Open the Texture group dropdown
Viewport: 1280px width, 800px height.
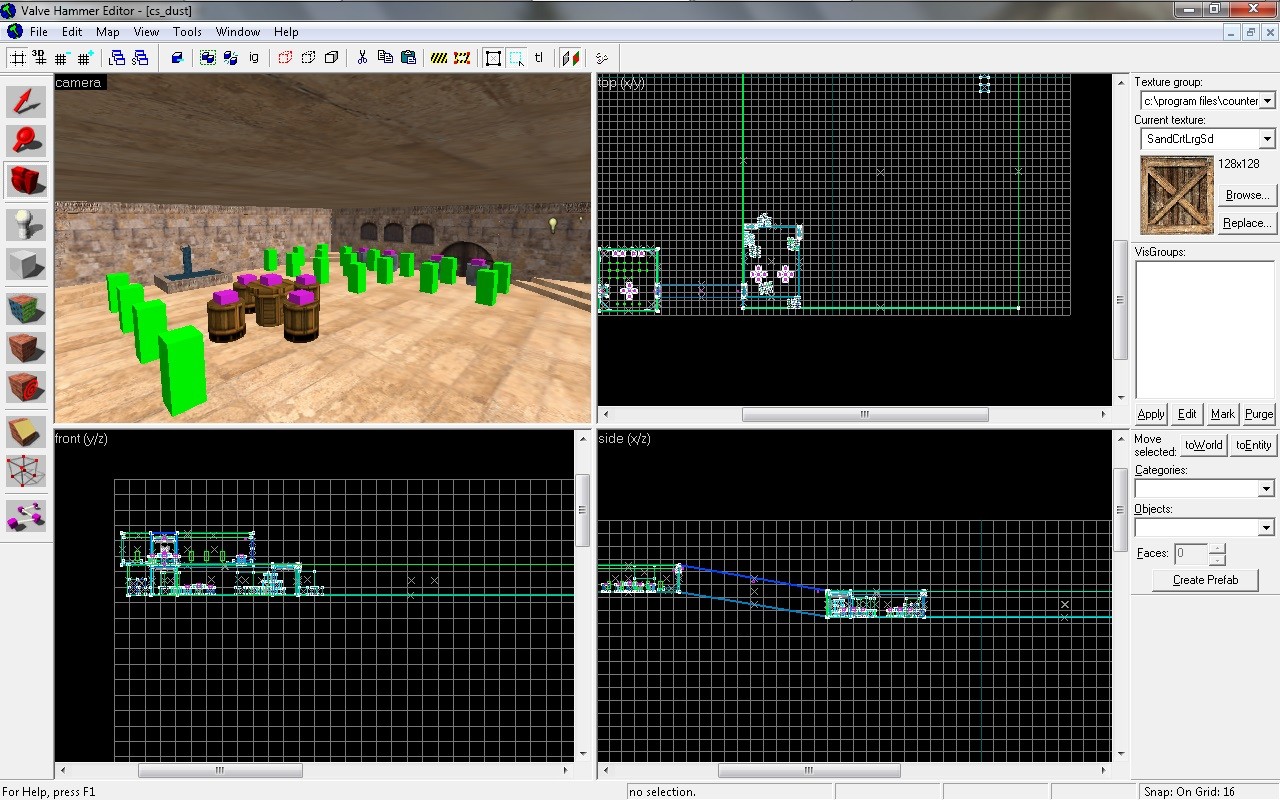[x=1267, y=100]
